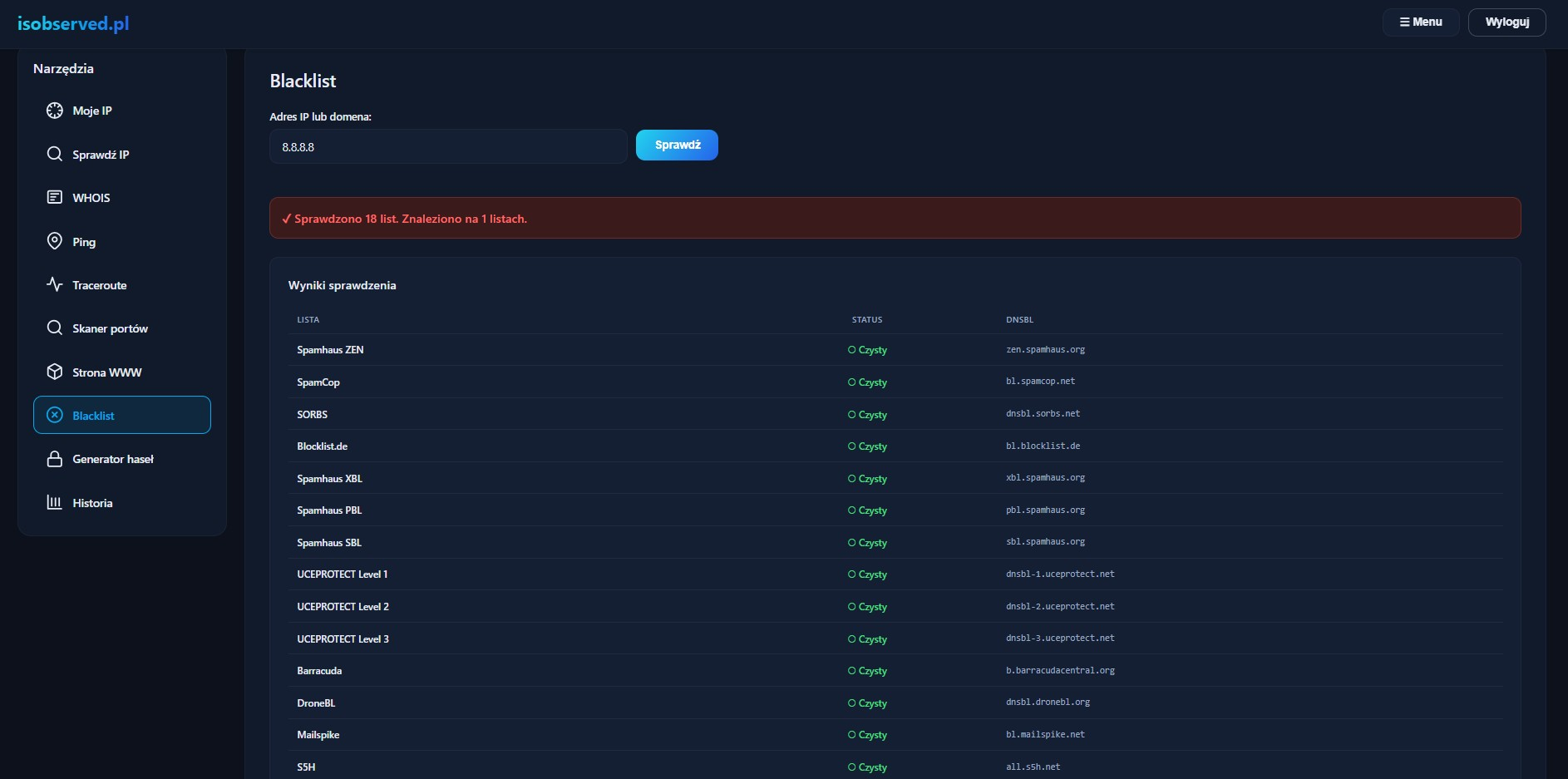This screenshot has width=1568, height=779.
Task: Open the Moje IP tool
Action: coord(122,111)
